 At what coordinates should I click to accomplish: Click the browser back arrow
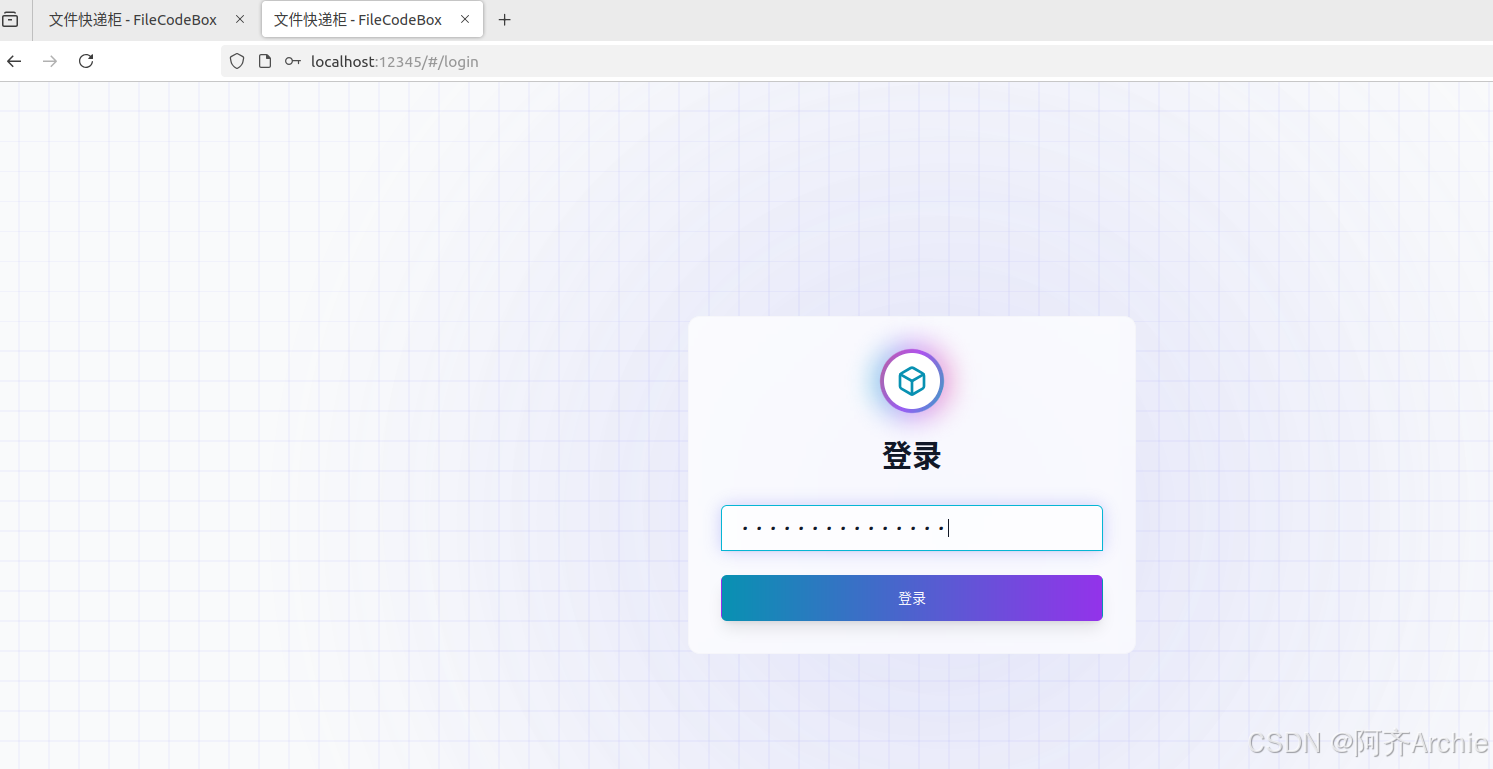pyautogui.click(x=14, y=61)
